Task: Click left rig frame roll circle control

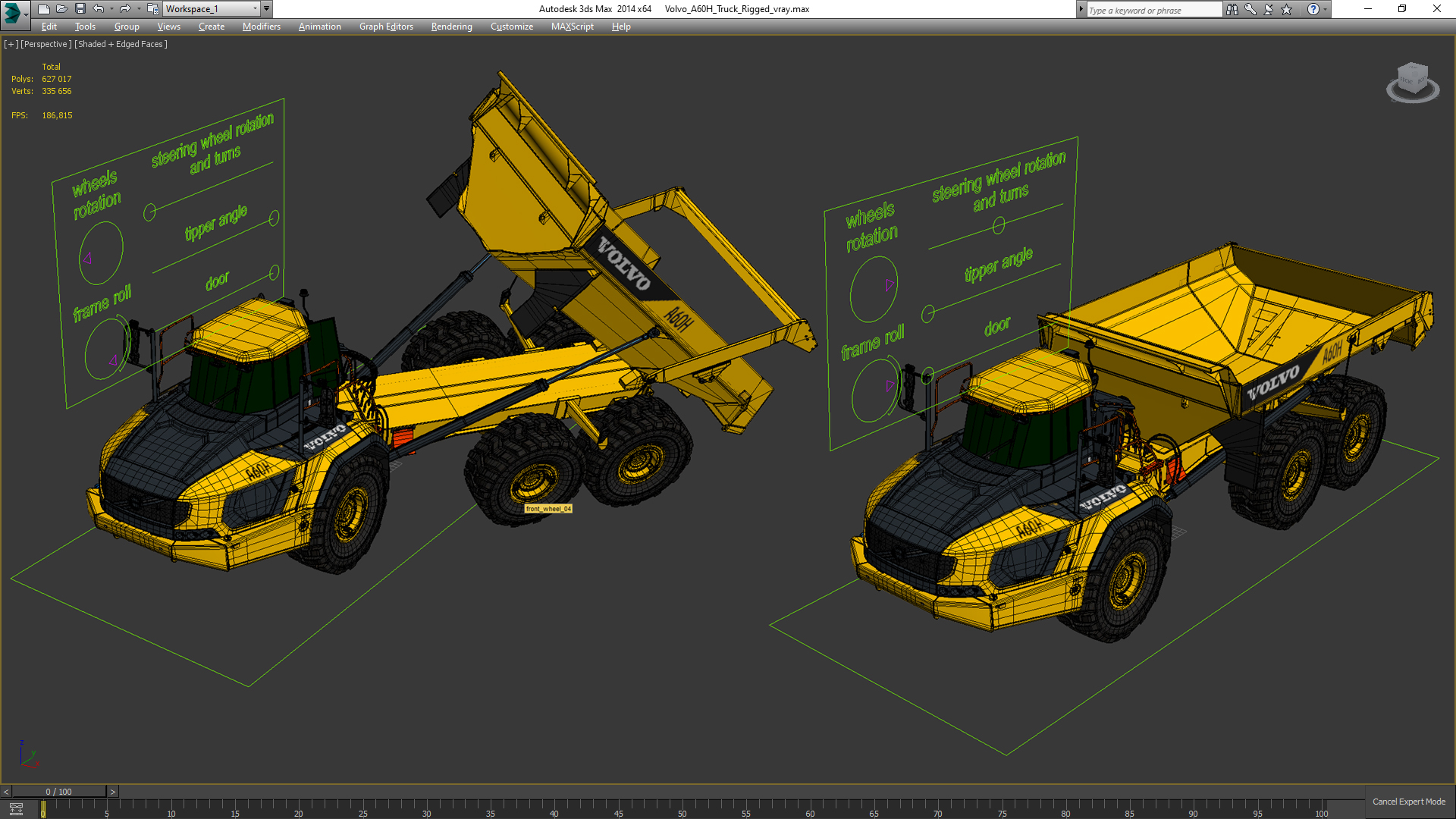Action: [x=107, y=349]
